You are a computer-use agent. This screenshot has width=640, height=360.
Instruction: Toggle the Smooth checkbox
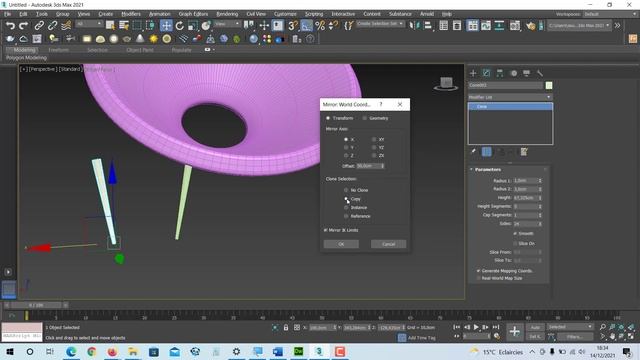click(x=516, y=233)
